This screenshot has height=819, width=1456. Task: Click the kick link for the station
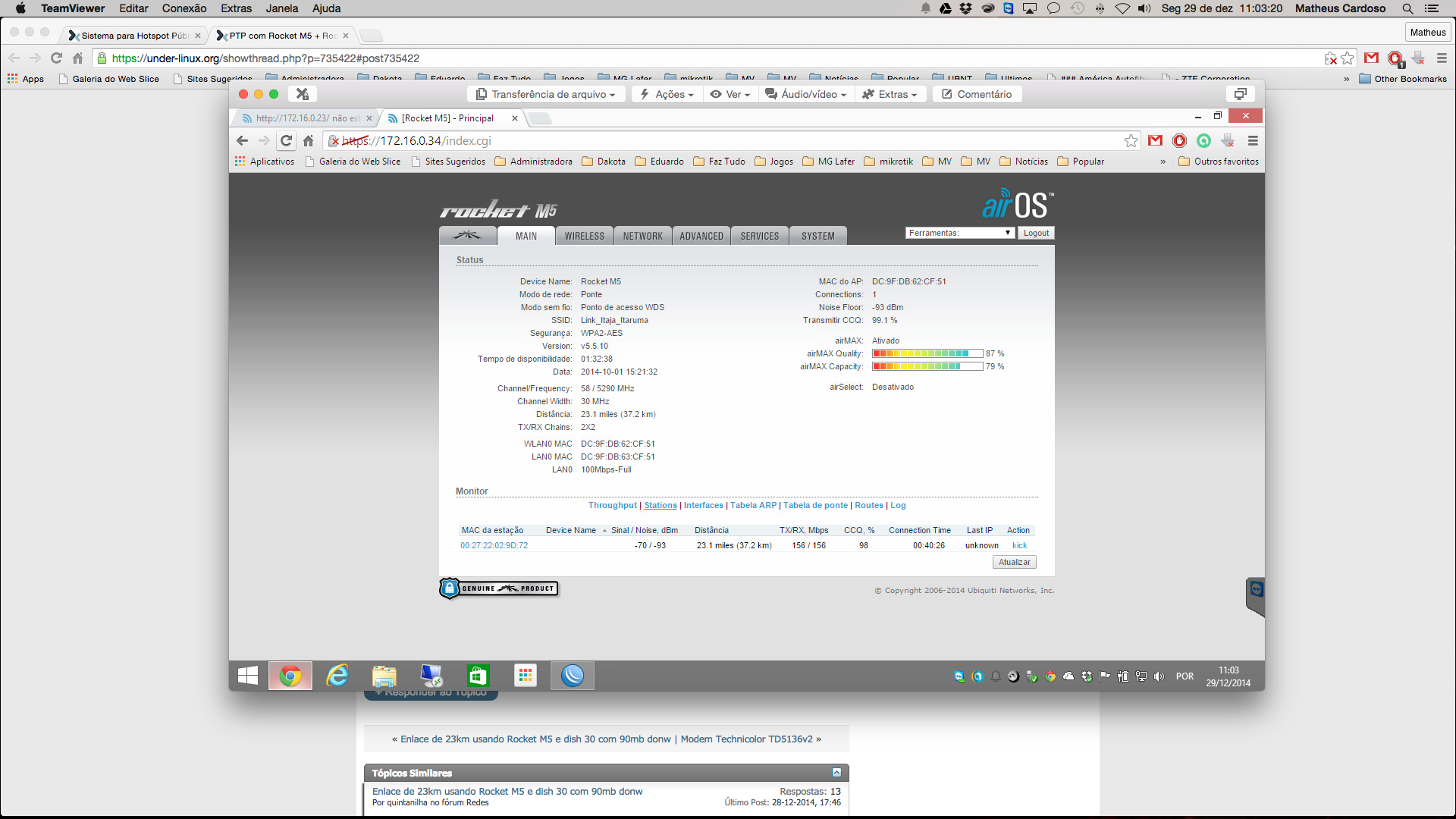(x=1019, y=545)
